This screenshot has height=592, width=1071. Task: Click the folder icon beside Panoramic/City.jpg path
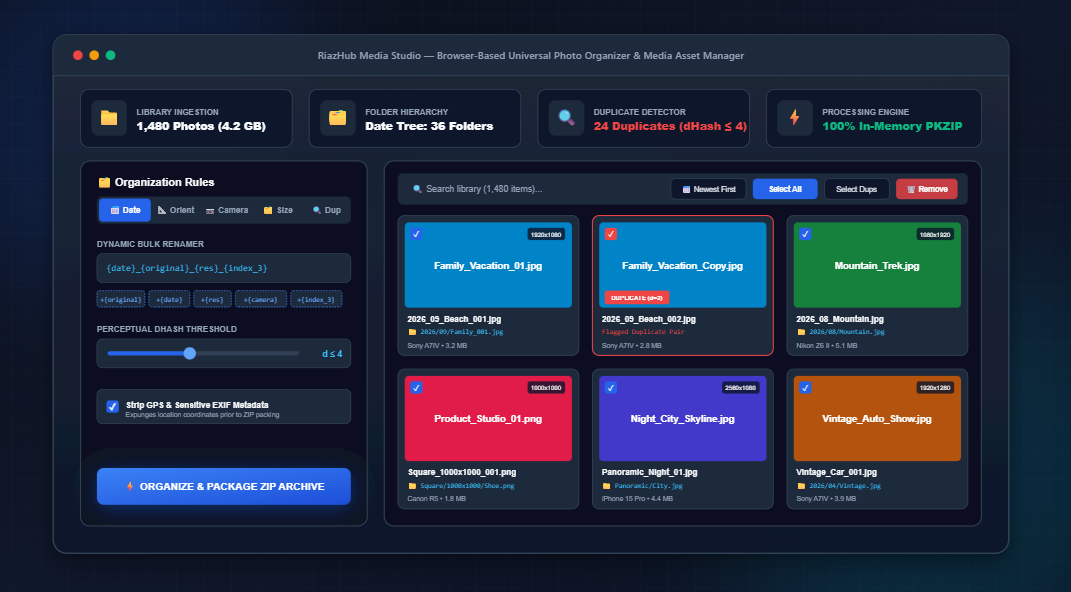(x=606, y=486)
